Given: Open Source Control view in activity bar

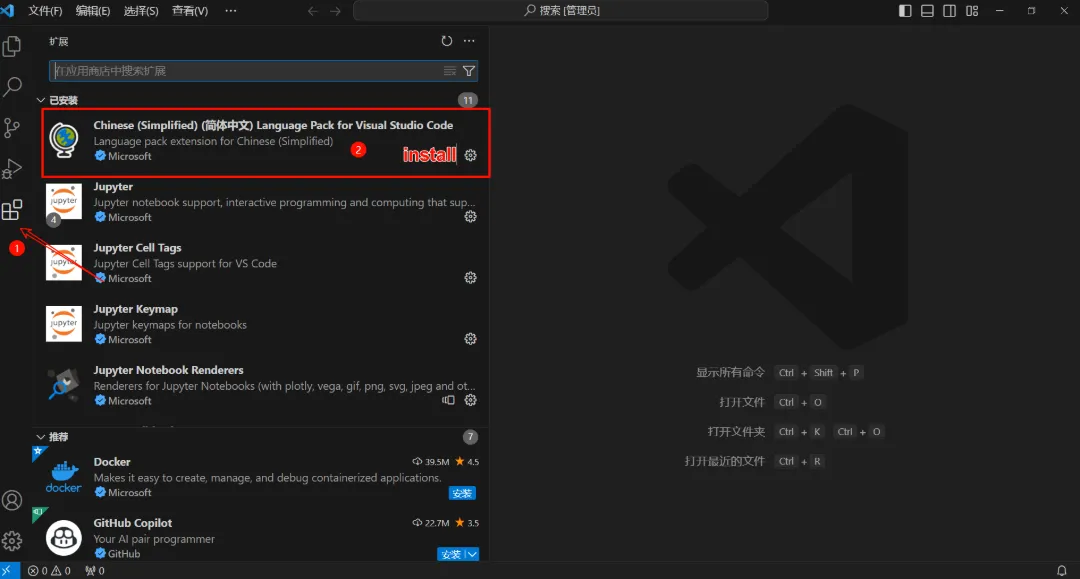Looking at the screenshot, I should (12, 127).
